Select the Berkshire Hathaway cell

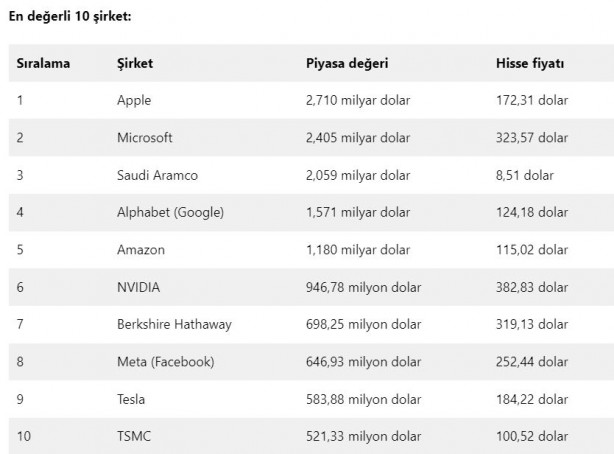point(175,324)
